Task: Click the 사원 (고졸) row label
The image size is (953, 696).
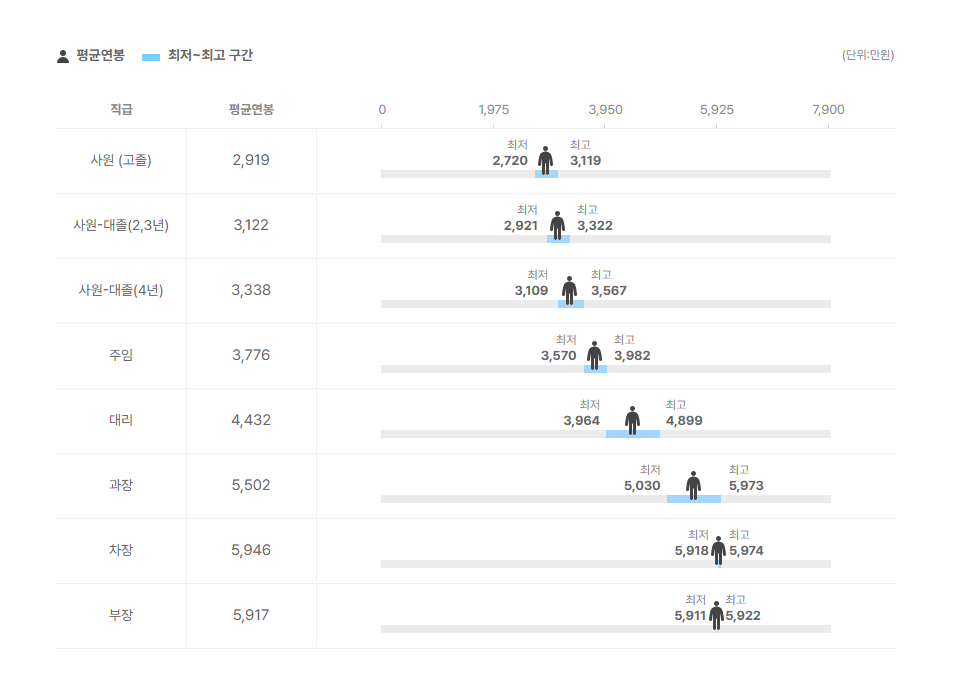Action: coord(121,160)
